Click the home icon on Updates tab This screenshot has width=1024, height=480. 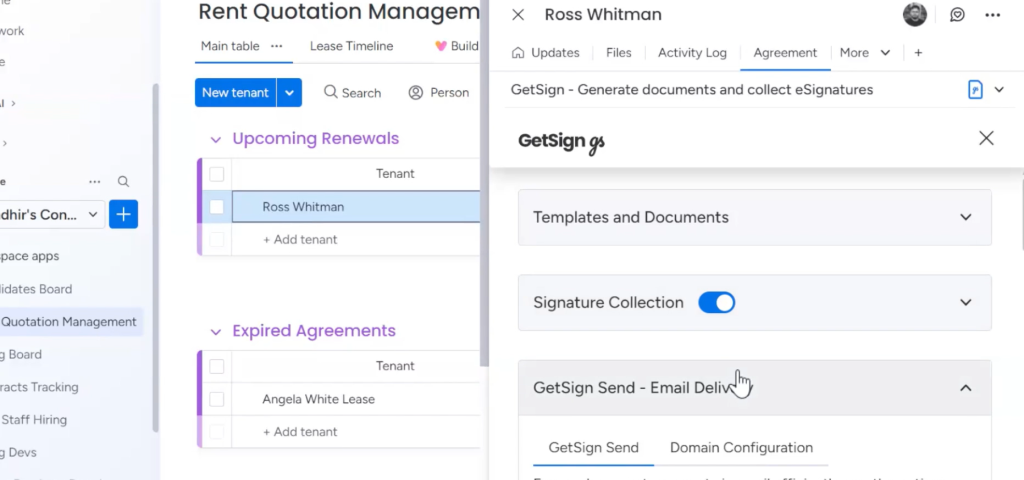[518, 53]
